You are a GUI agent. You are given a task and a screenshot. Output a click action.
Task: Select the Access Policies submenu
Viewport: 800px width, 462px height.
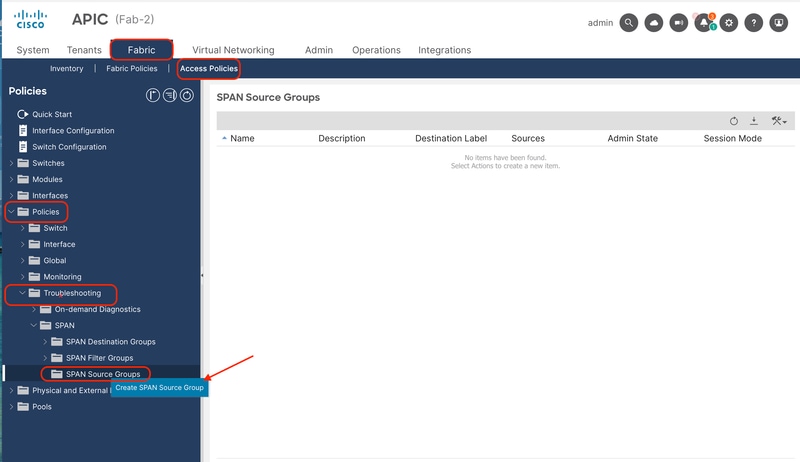(209, 68)
